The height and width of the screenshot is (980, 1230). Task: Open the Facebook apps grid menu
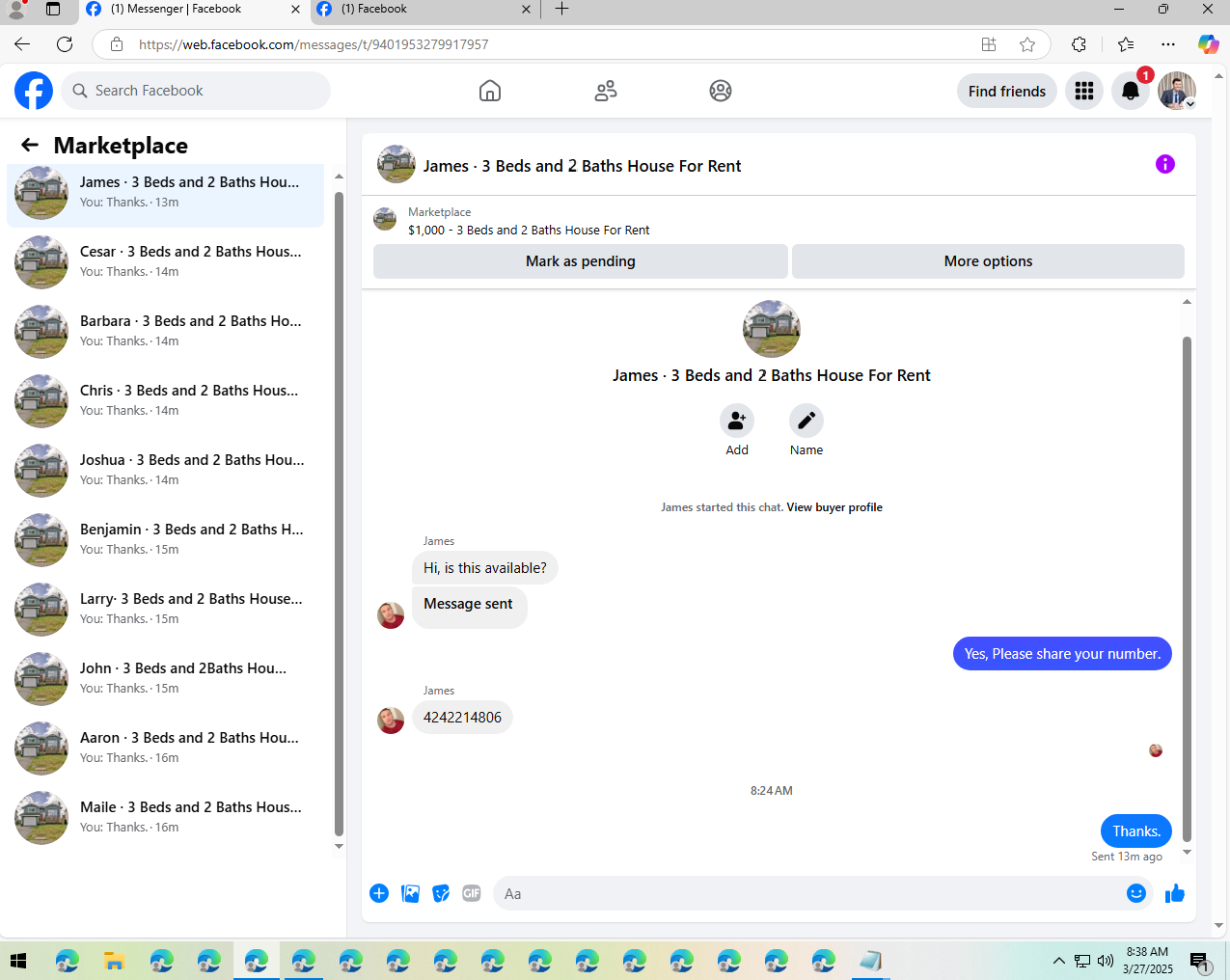coord(1084,91)
